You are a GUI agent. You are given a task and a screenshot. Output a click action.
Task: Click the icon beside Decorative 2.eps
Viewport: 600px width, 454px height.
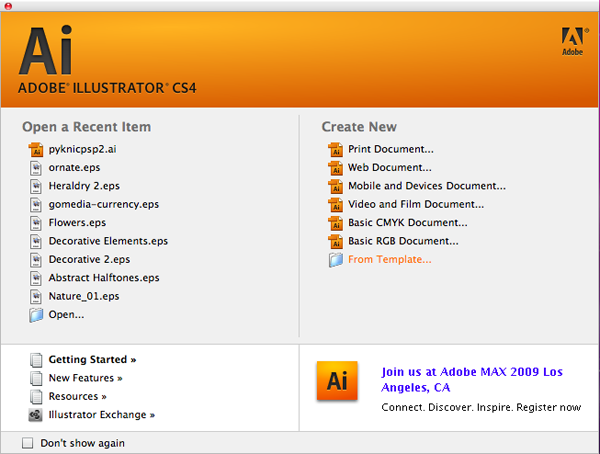pos(36,260)
